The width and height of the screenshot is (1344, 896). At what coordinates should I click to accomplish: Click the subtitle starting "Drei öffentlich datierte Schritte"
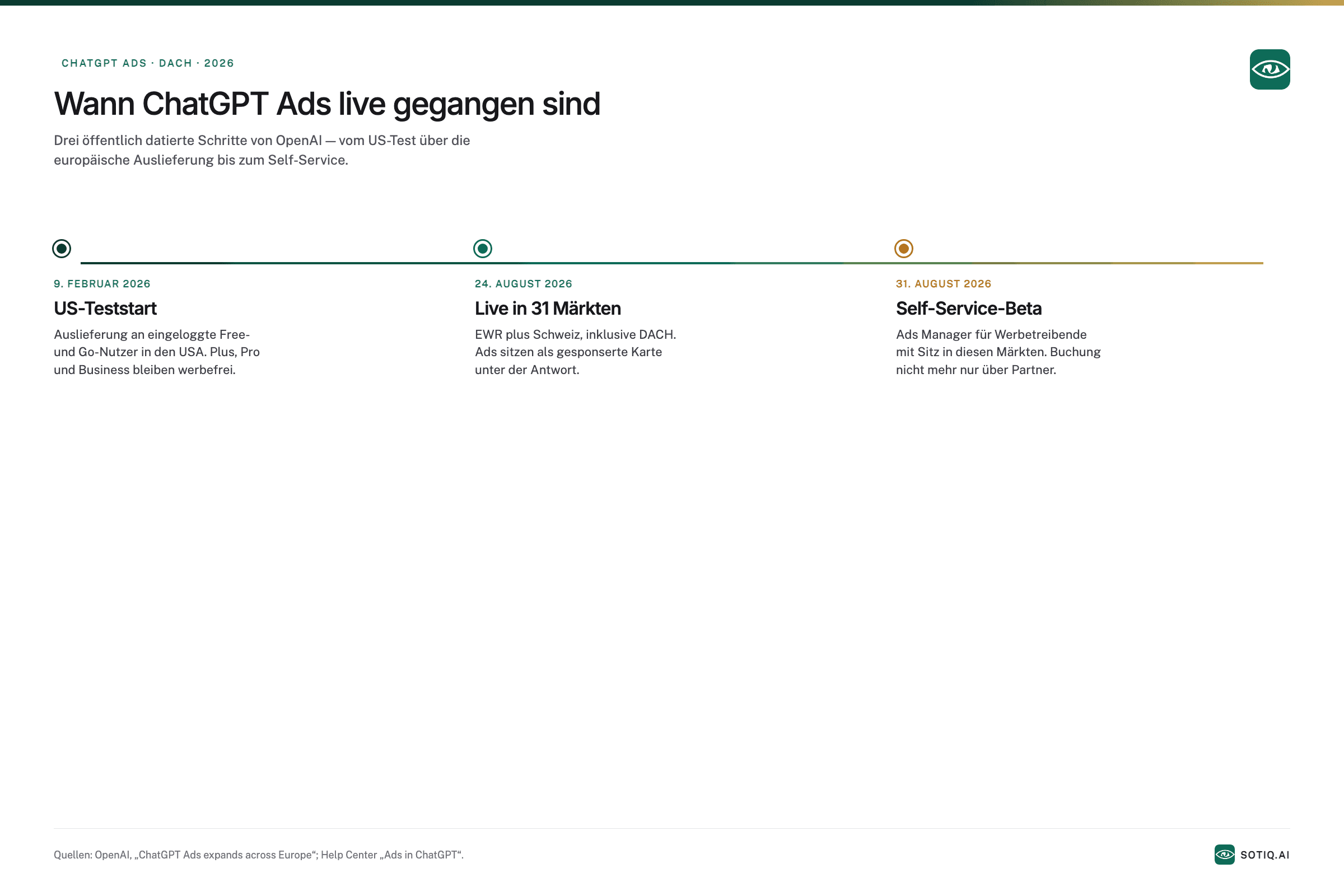click(262, 150)
